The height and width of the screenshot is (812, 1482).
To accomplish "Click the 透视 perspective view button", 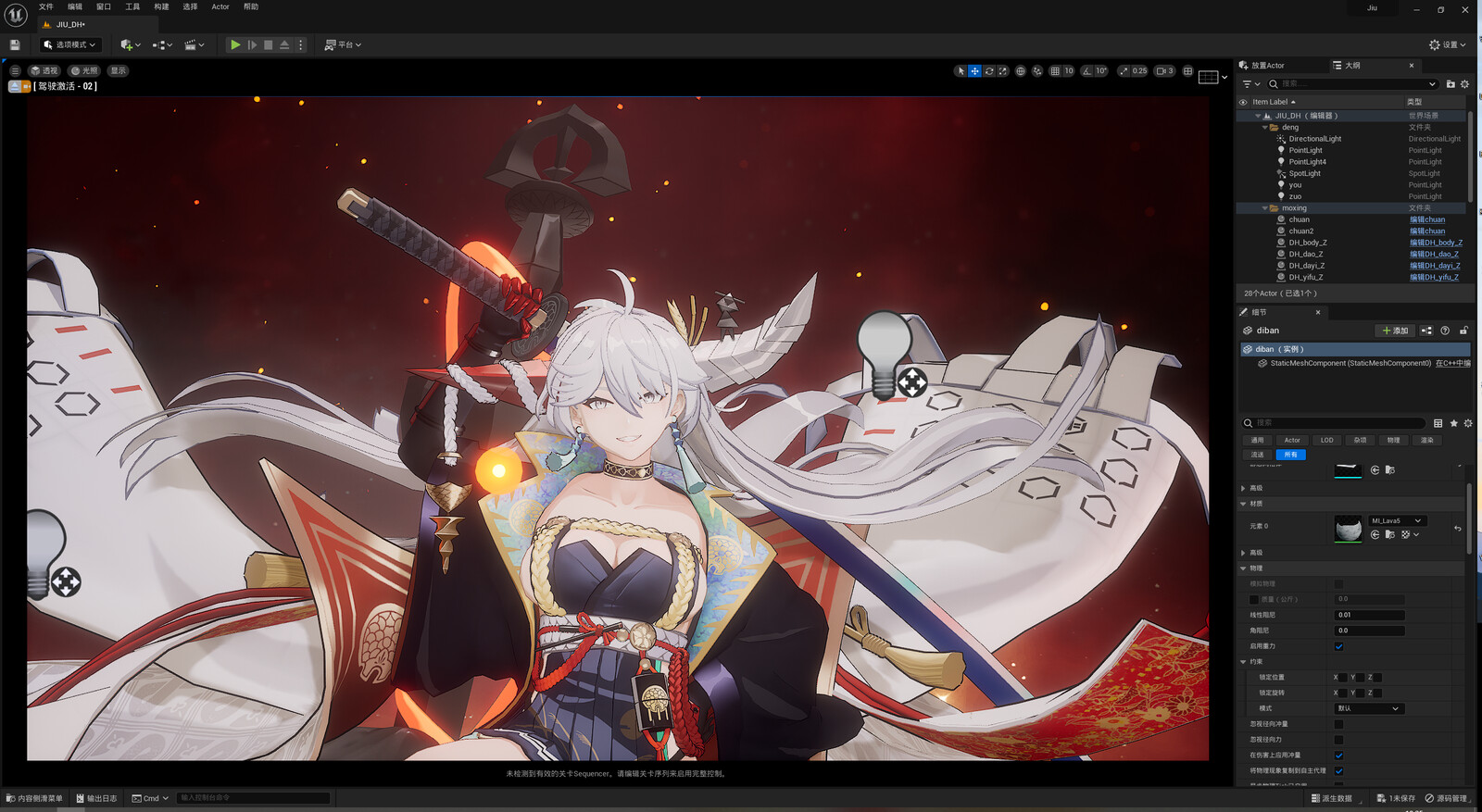I will pos(44,70).
